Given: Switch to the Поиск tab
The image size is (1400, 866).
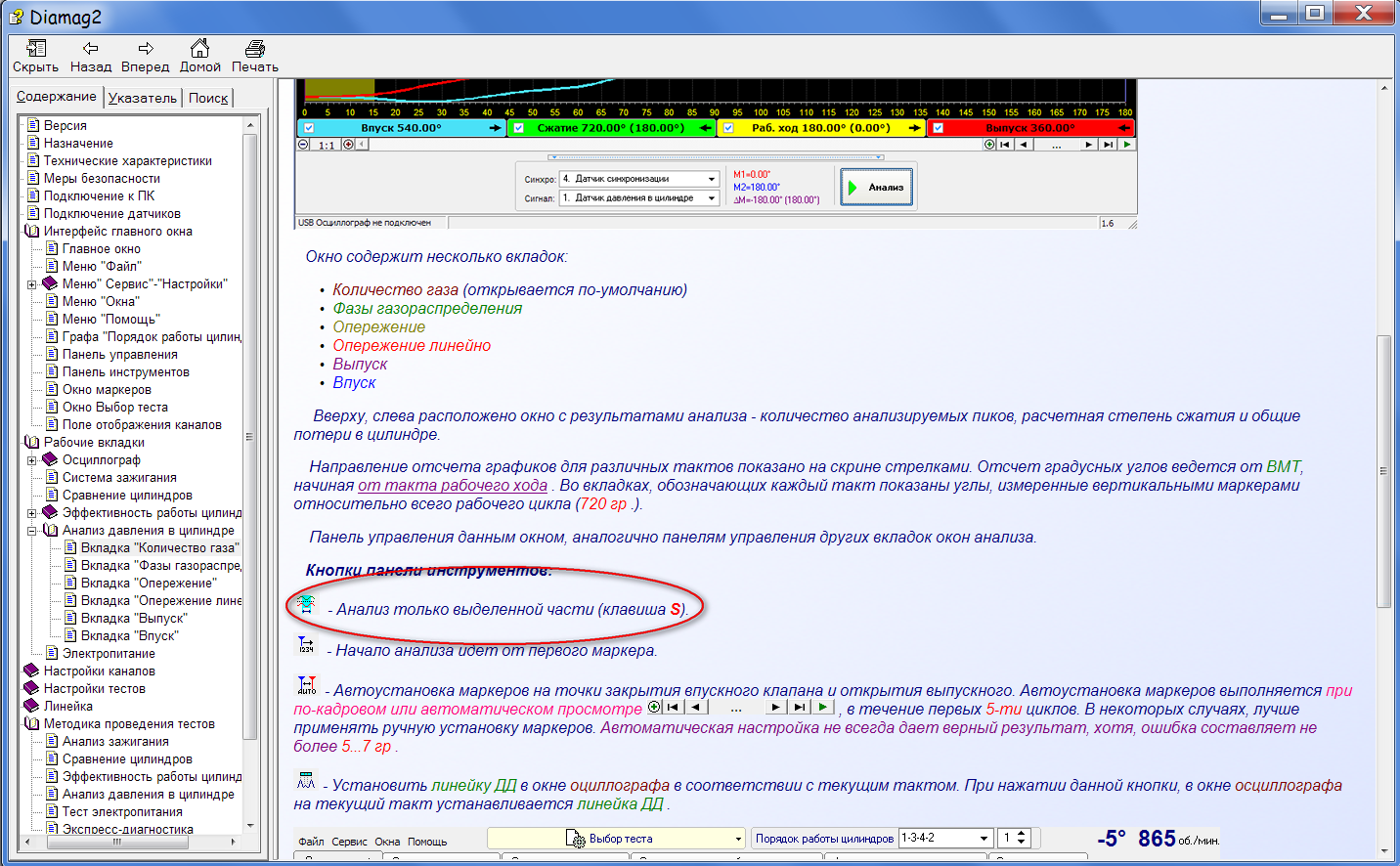Looking at the screenshot, I should 208,98.
